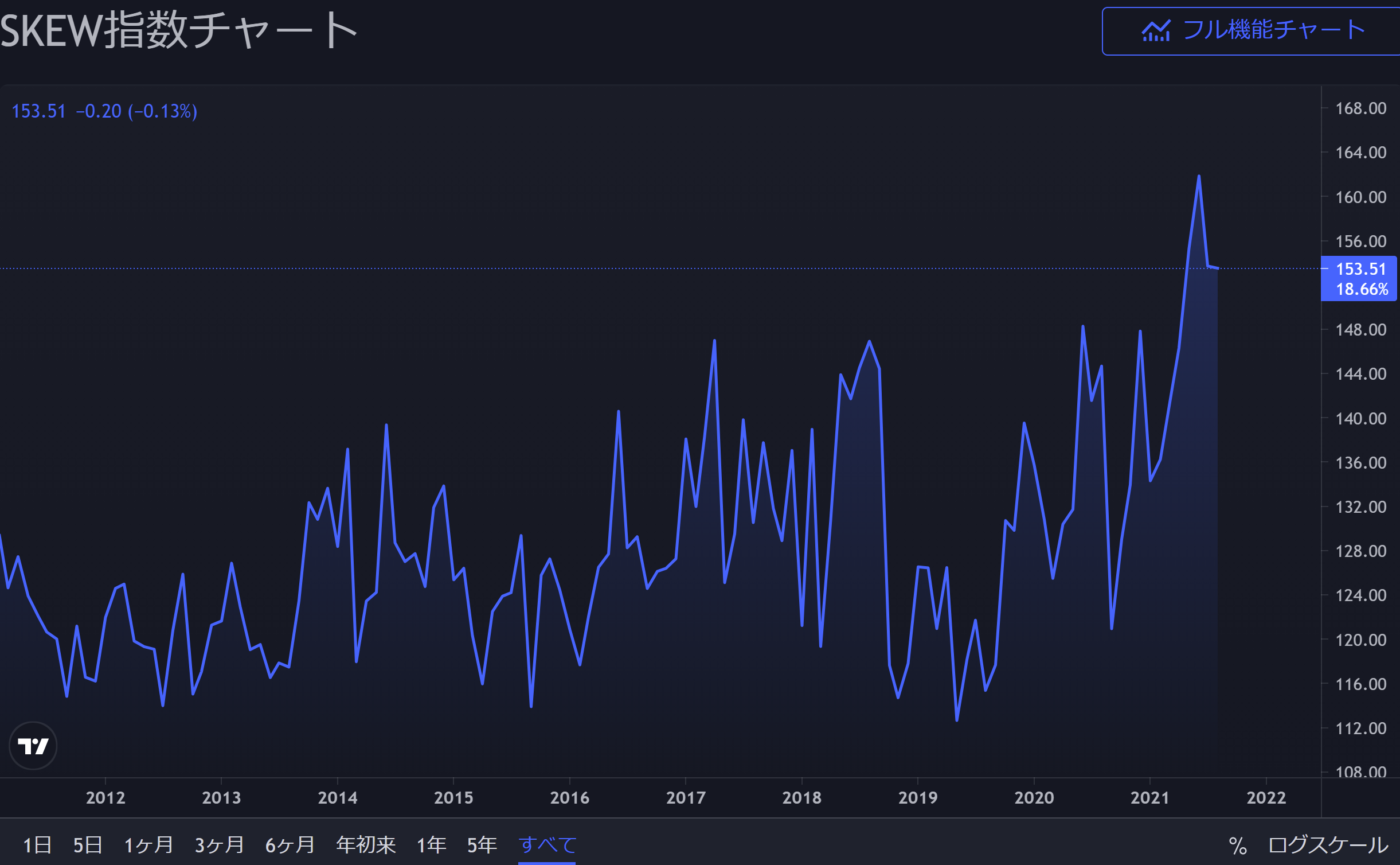Open the フル機能チャート full chart
Screen dimensions: 1400x865
click(x=1273, y=31)
